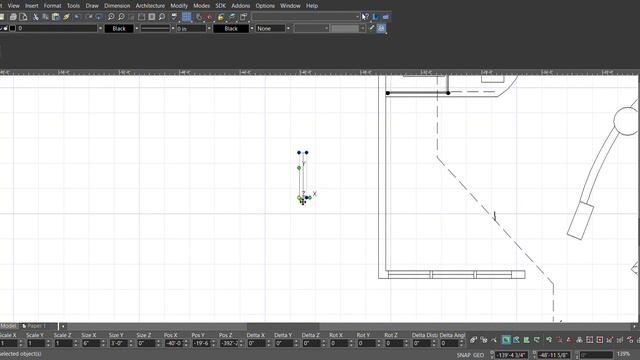
Task: Click the brush color Black swatch
Action: tap(231, 29)
